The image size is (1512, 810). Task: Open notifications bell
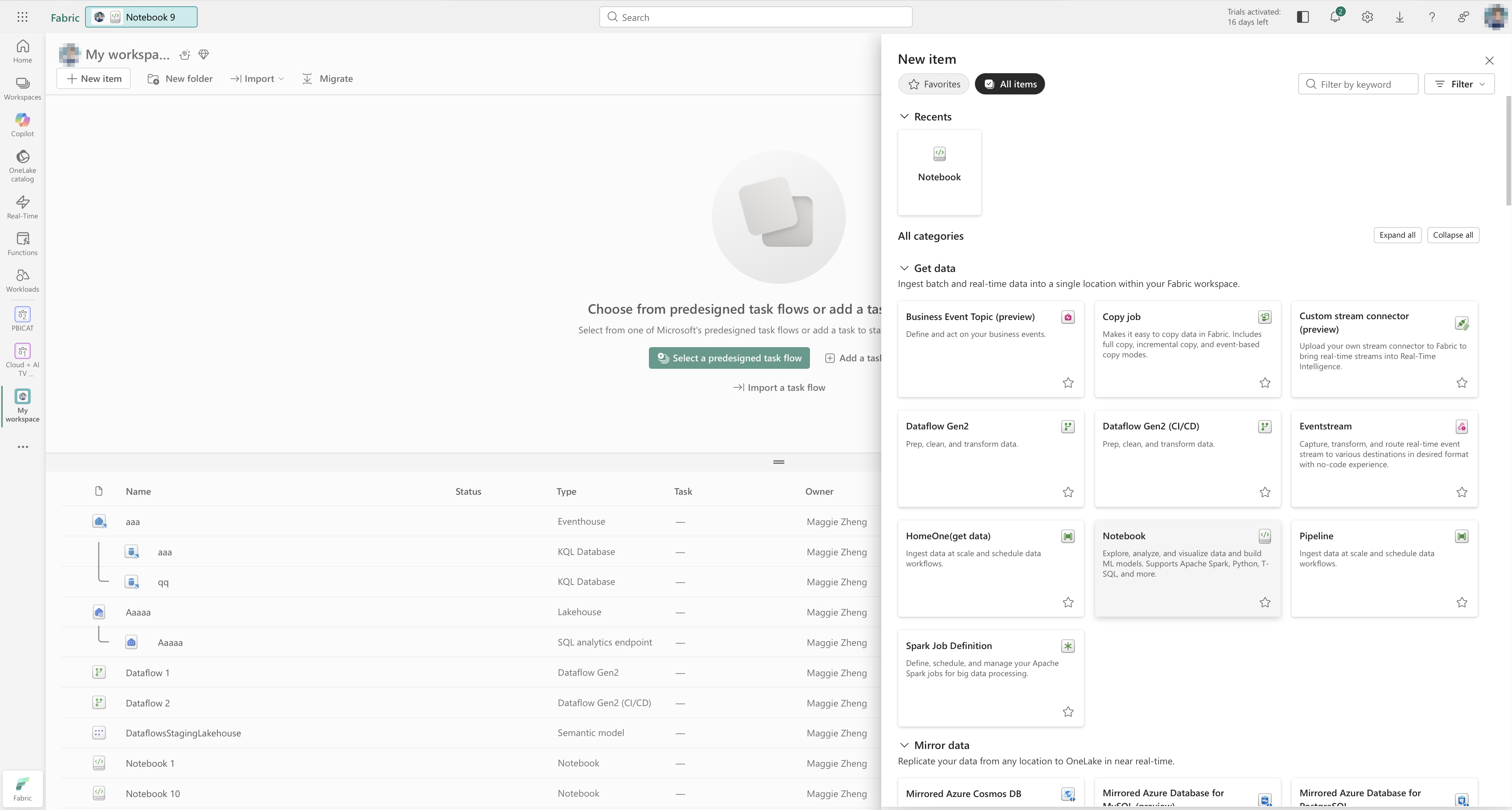(1335, 17)
